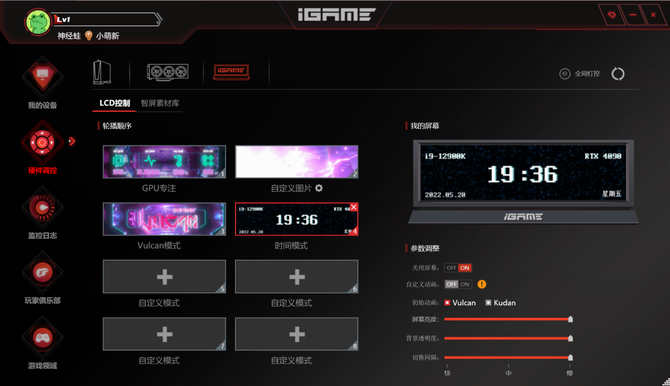Remove 时间模式 with red X
The image size is (670, 386).
click(x=353, y=207)
